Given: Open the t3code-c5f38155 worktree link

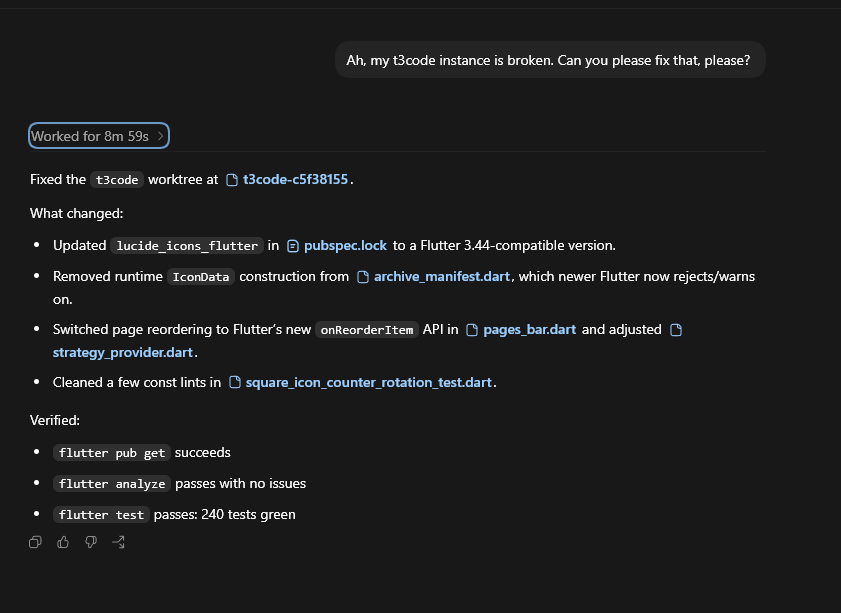Looking at the screenshot, I should coord(296,180).
